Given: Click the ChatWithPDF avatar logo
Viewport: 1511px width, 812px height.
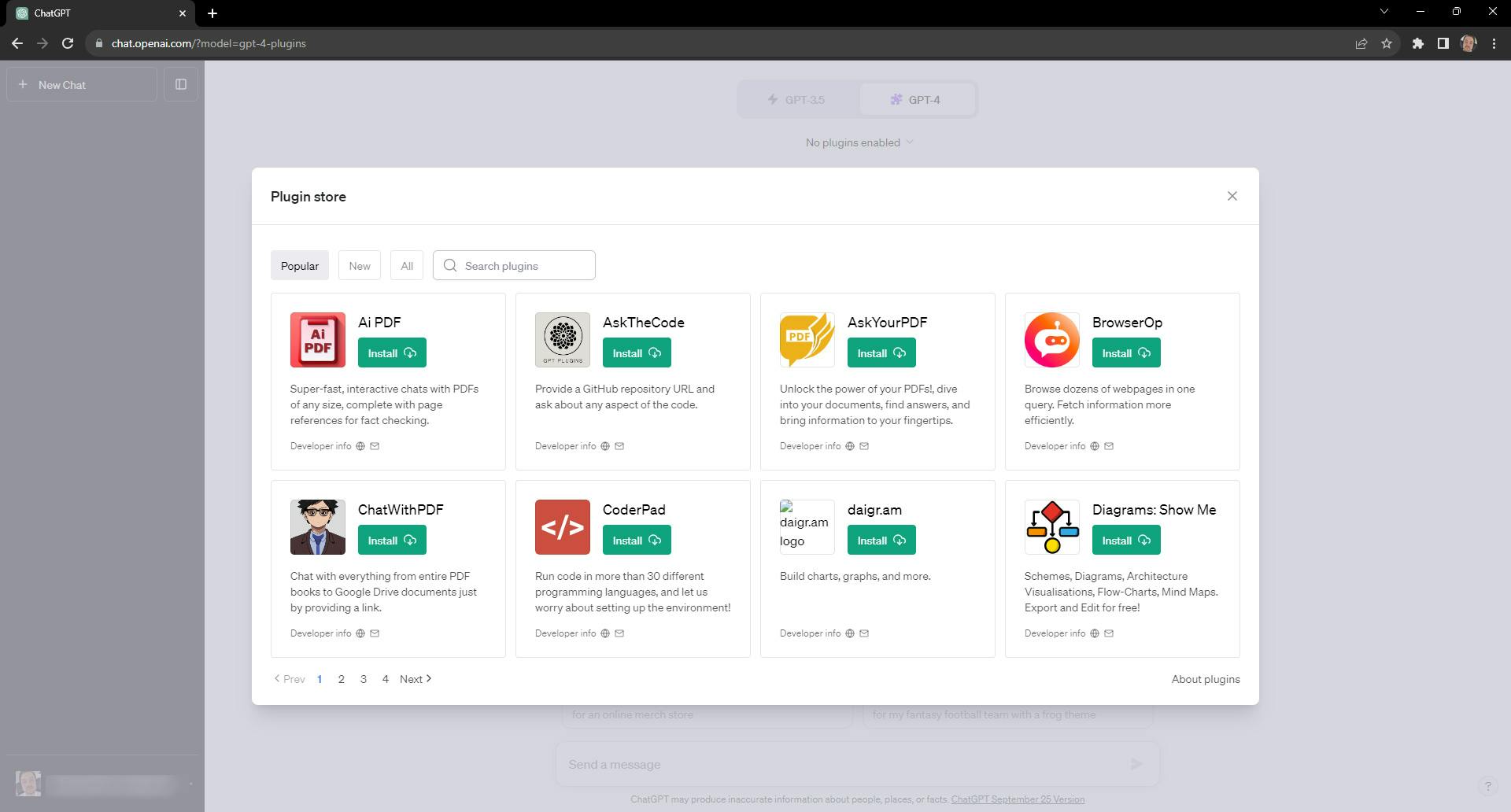Looking at the screenshot, I should [318, 527].
